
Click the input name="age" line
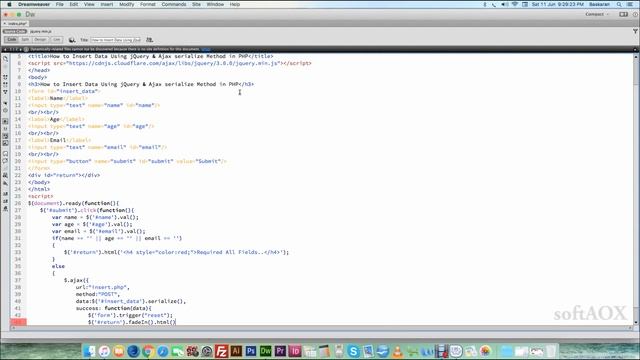click(91, 126)
